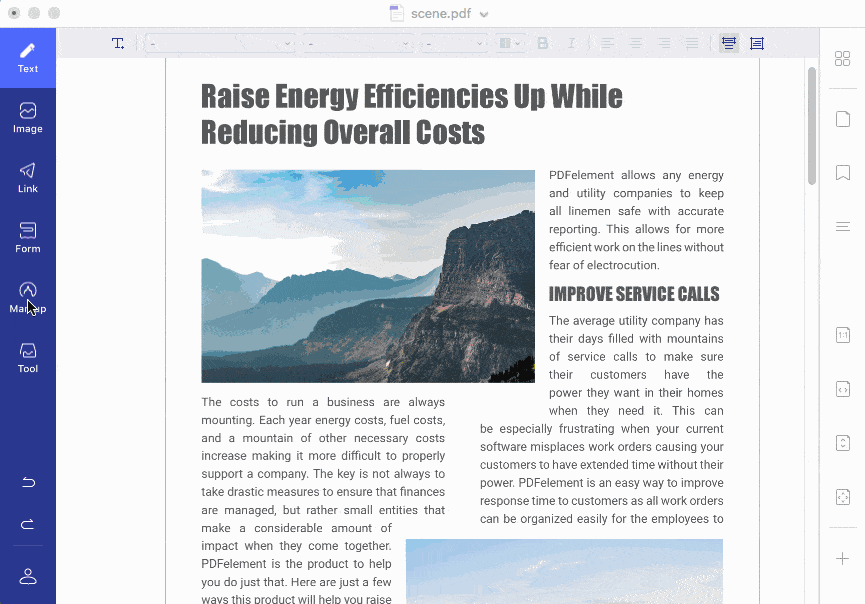
Task: Select the Text tool in sidebar
Action: [x=28, y=58]
